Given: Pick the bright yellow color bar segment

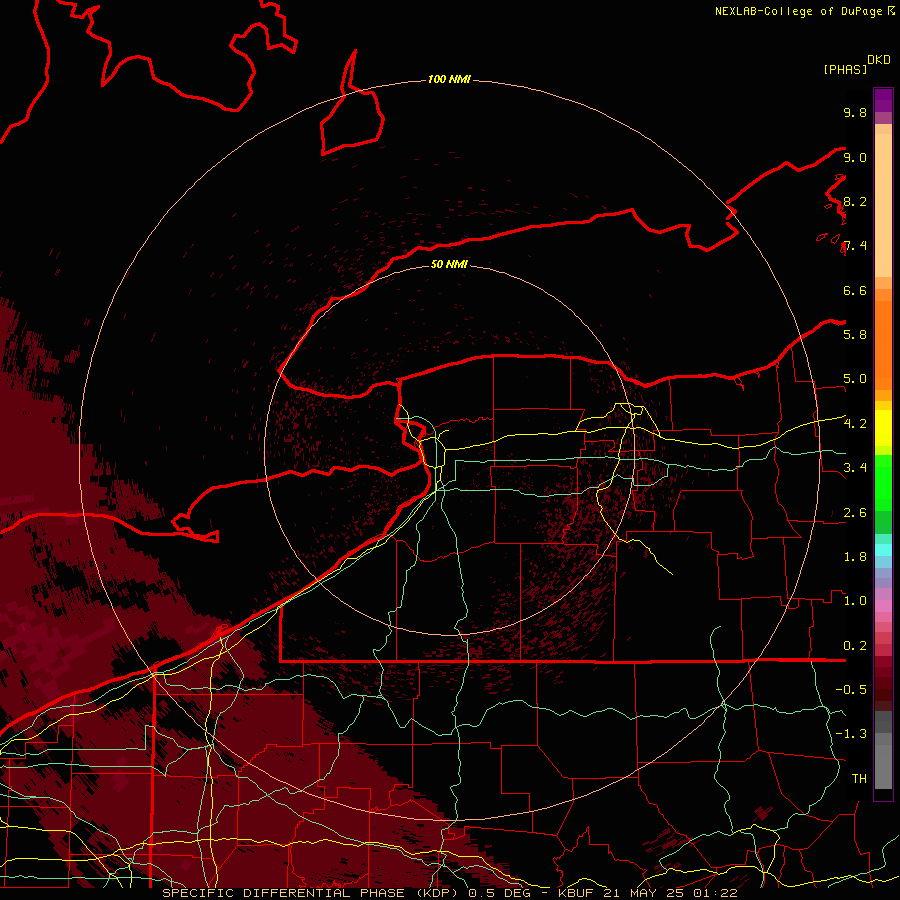Looking at the screenshot, I should 883,428.
